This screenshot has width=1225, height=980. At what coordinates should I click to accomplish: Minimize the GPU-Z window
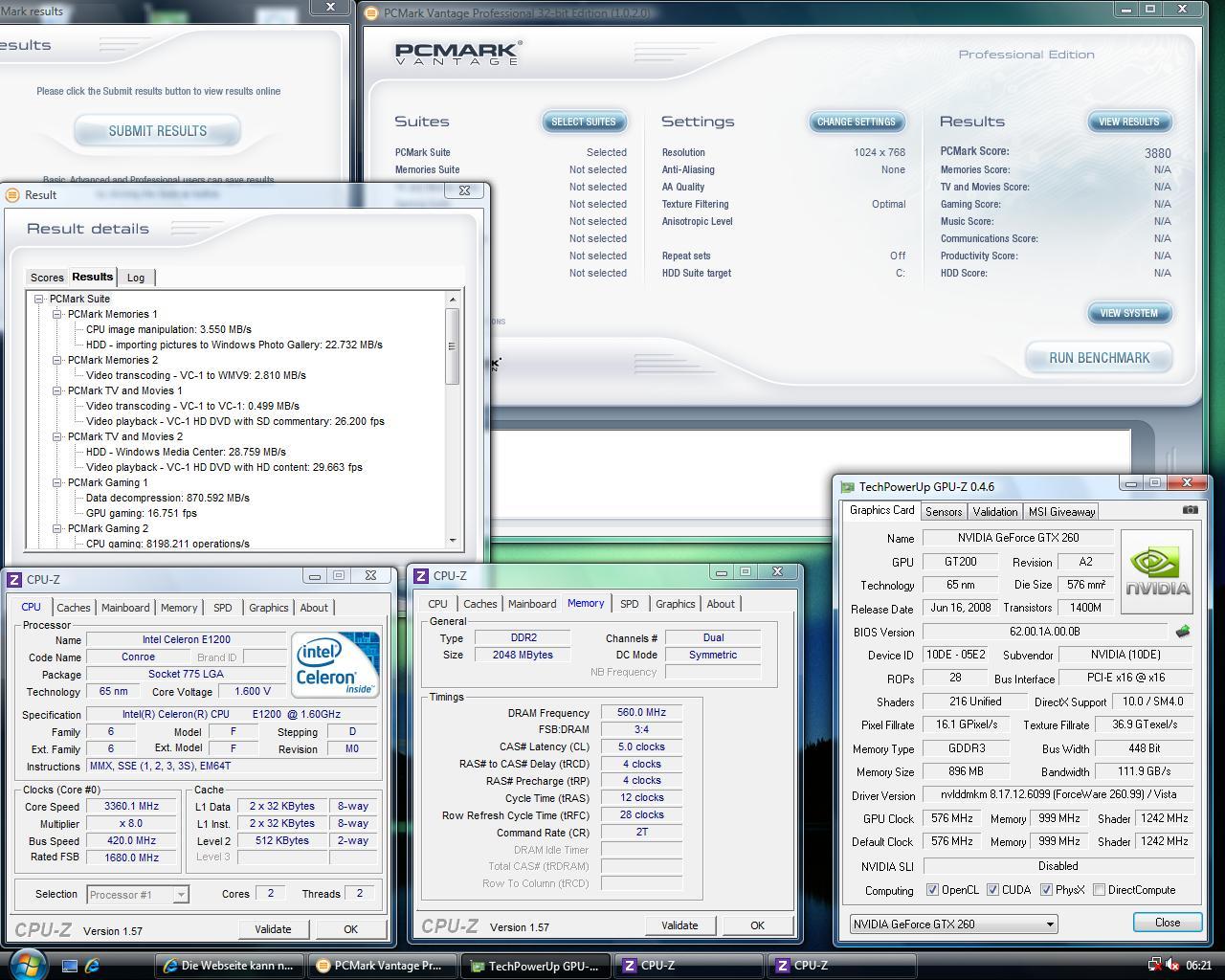click(x=1130, y=483)
